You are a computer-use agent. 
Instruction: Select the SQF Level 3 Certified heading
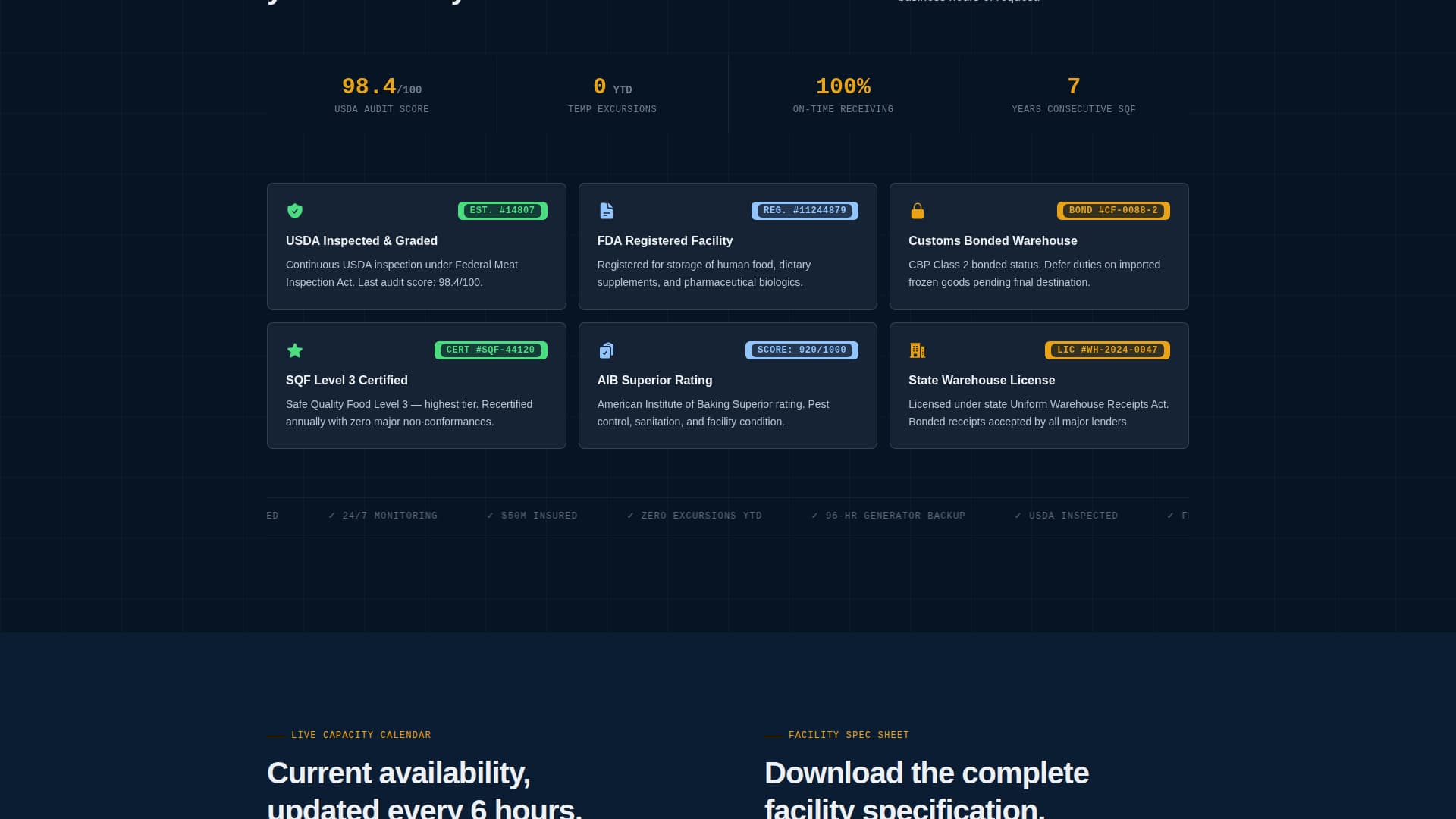click(x=347, y=381)
